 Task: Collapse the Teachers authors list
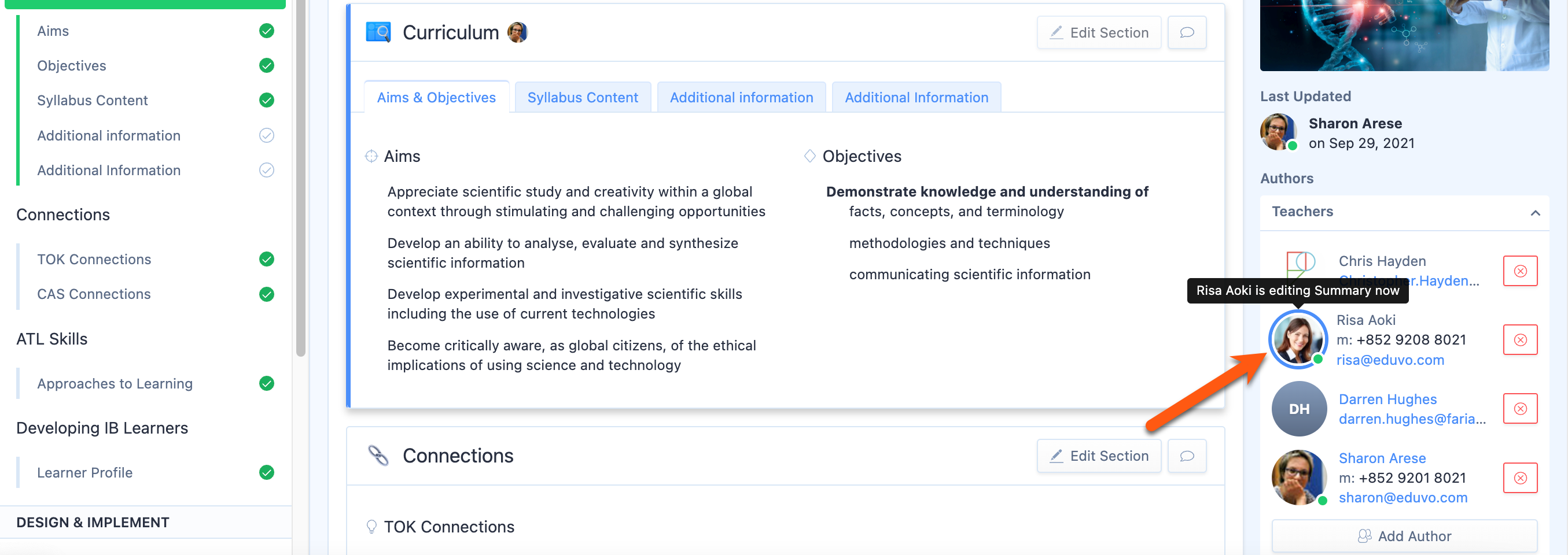[x=1534, y=212]
